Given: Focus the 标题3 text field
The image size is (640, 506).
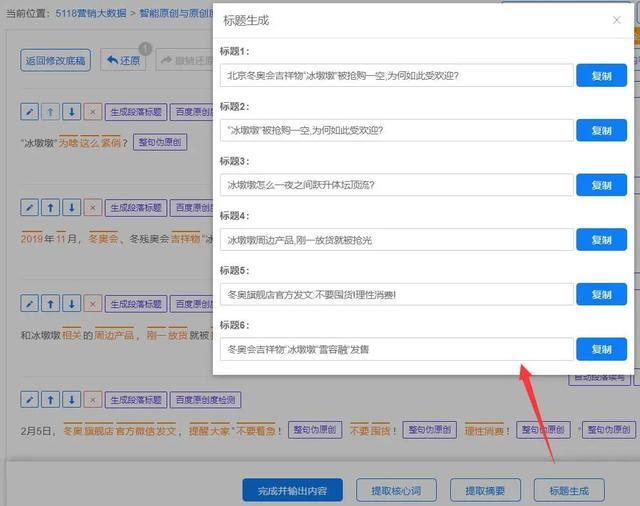Looking at the screenshot, I should 397,185.
